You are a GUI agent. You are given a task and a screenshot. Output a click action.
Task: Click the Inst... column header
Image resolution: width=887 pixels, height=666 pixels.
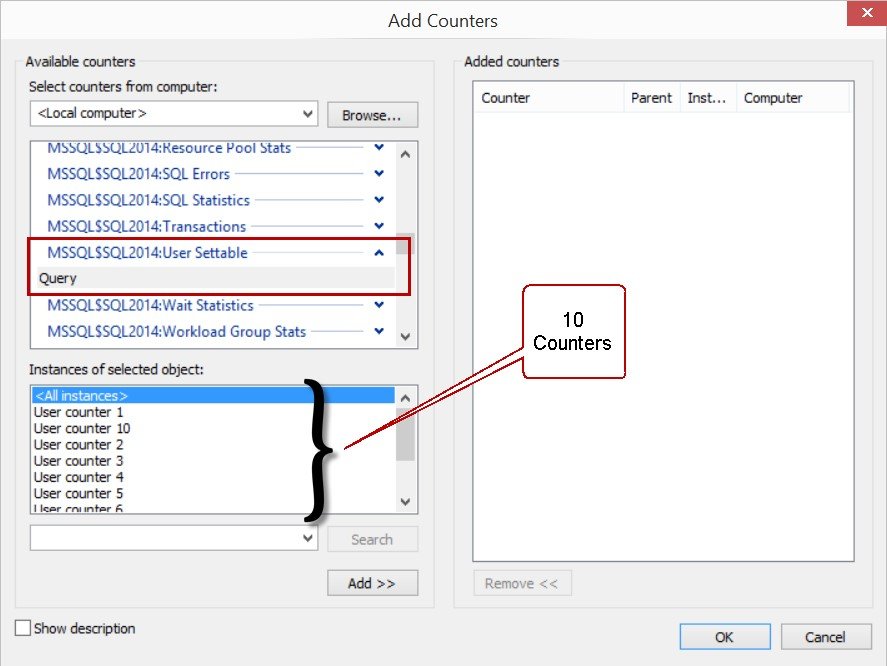708,98
